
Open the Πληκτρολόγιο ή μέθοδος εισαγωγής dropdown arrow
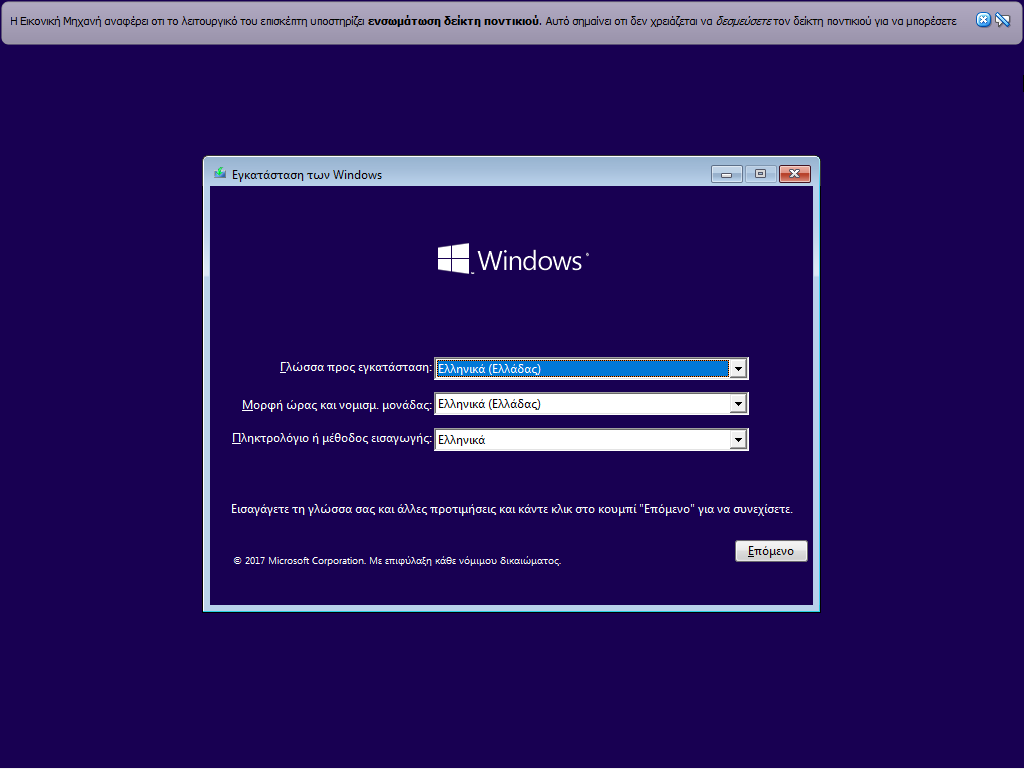coord(738,440)
